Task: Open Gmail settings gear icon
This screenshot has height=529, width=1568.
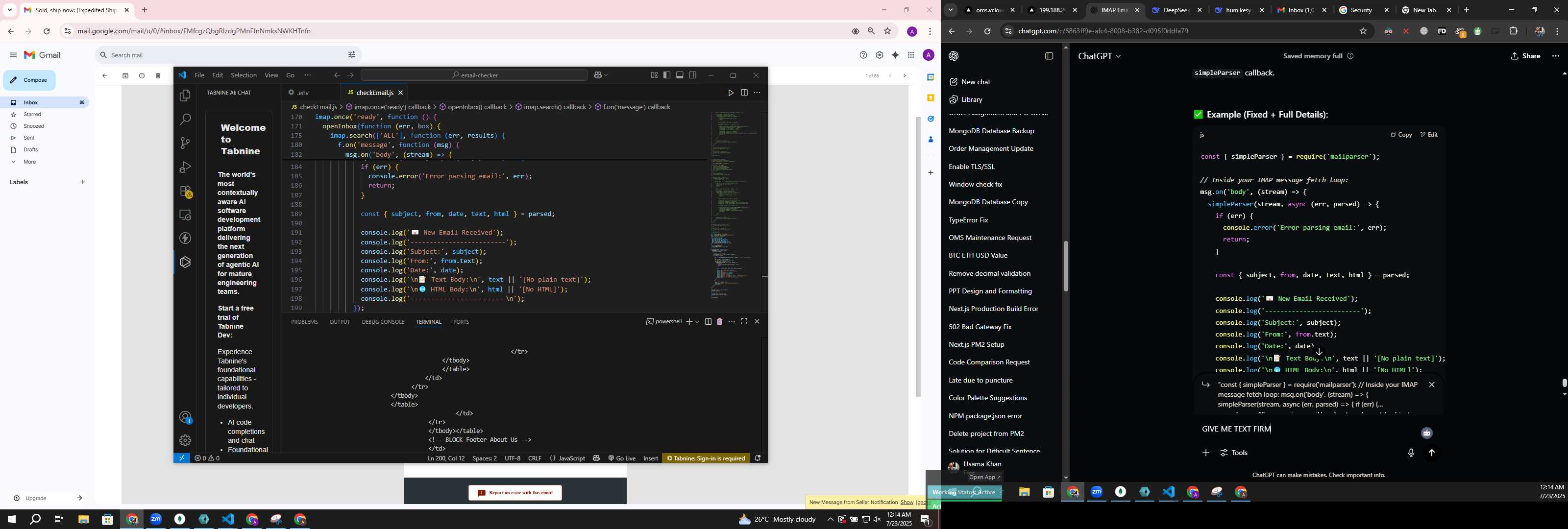Action: [x=880, y=55]
